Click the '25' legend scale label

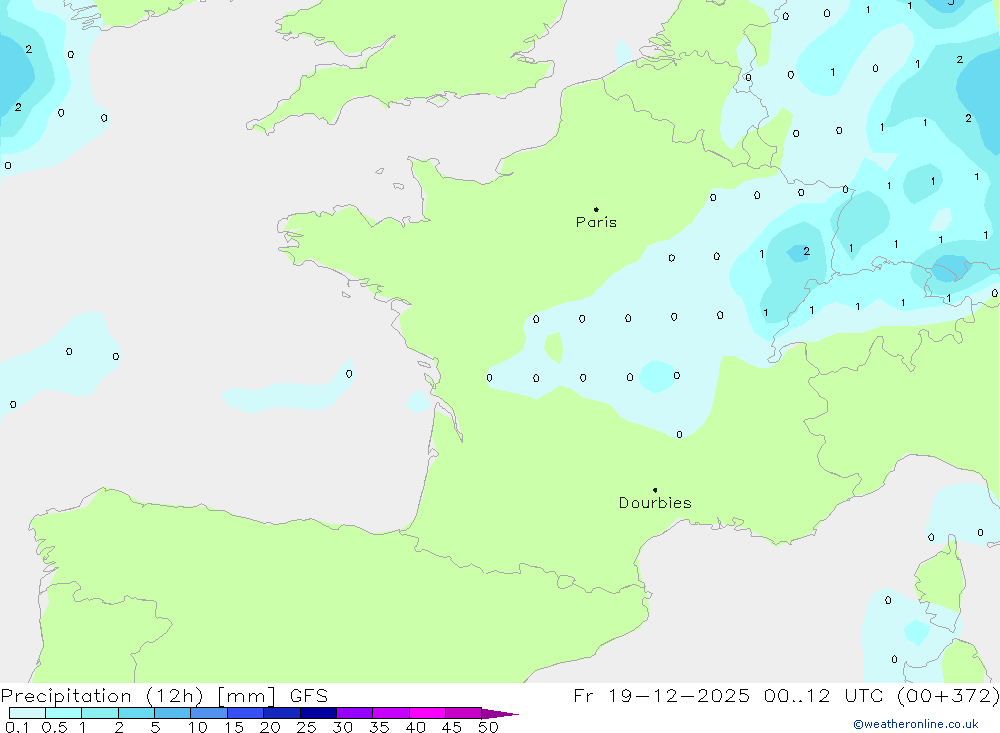click(x=307, y=727)
